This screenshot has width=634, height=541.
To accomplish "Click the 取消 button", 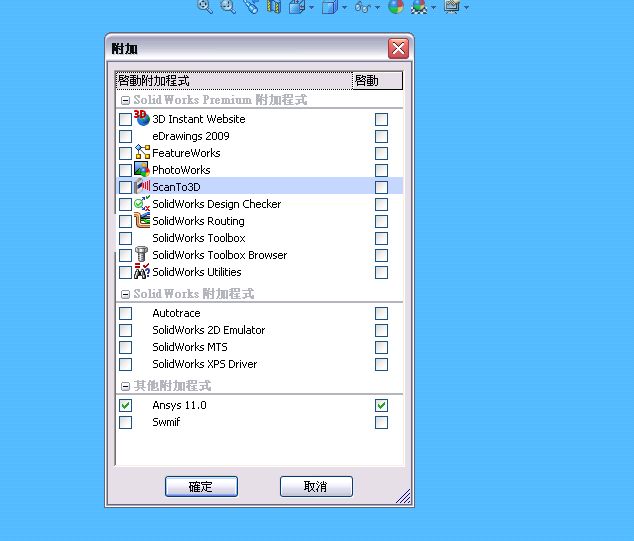I will [316, 486].
